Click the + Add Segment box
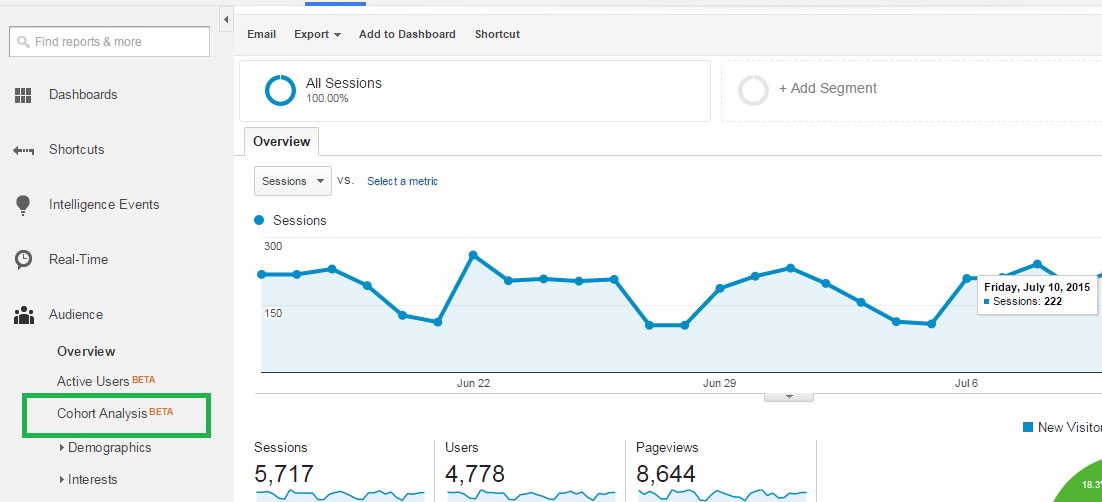This screenshot has height=502, width=1102. tap(827, 89)
